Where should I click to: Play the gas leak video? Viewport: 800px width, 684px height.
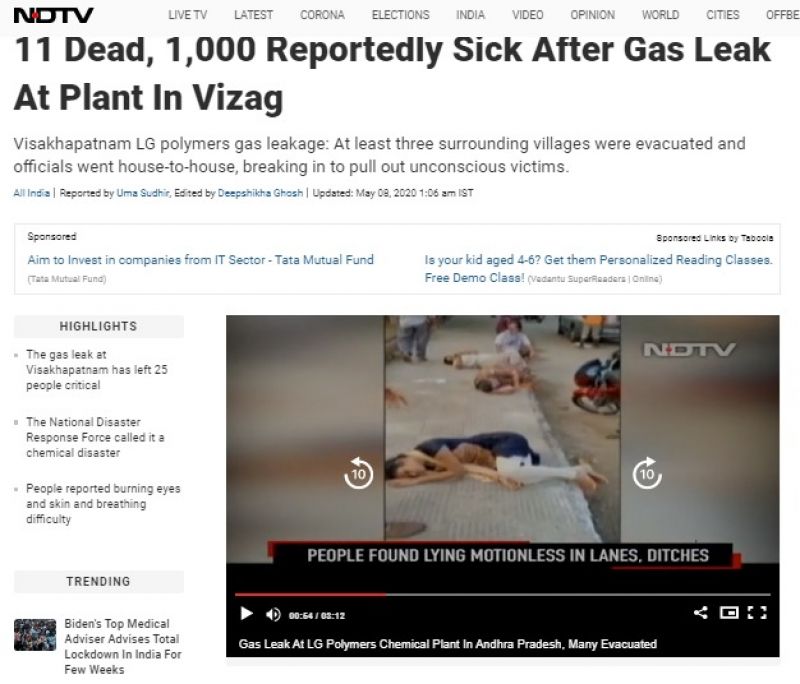tap(246, 613)
